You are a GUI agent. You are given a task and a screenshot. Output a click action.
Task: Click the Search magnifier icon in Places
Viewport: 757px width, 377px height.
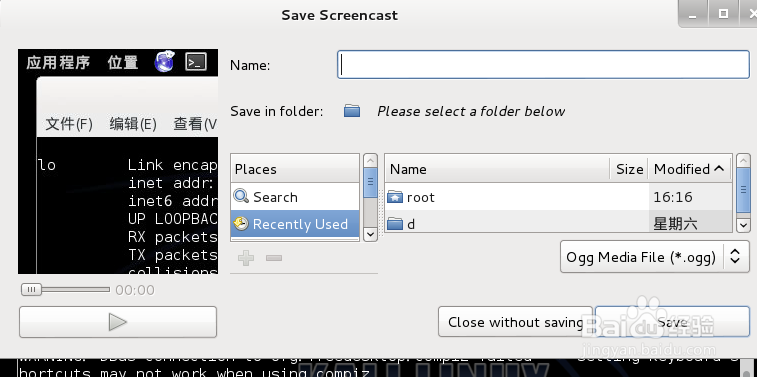(241, 196)
